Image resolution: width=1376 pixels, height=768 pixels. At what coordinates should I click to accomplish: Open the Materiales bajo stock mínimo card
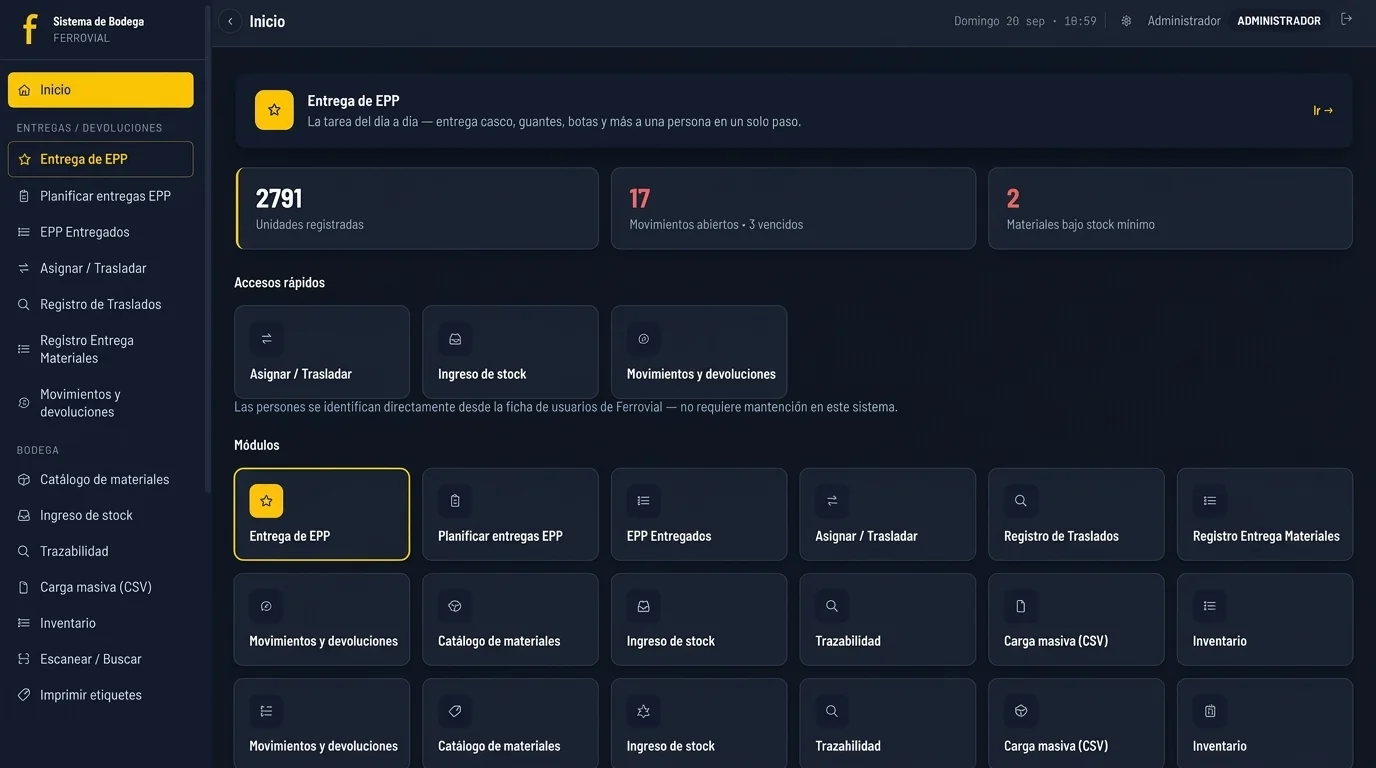[x=1170, y=208]
